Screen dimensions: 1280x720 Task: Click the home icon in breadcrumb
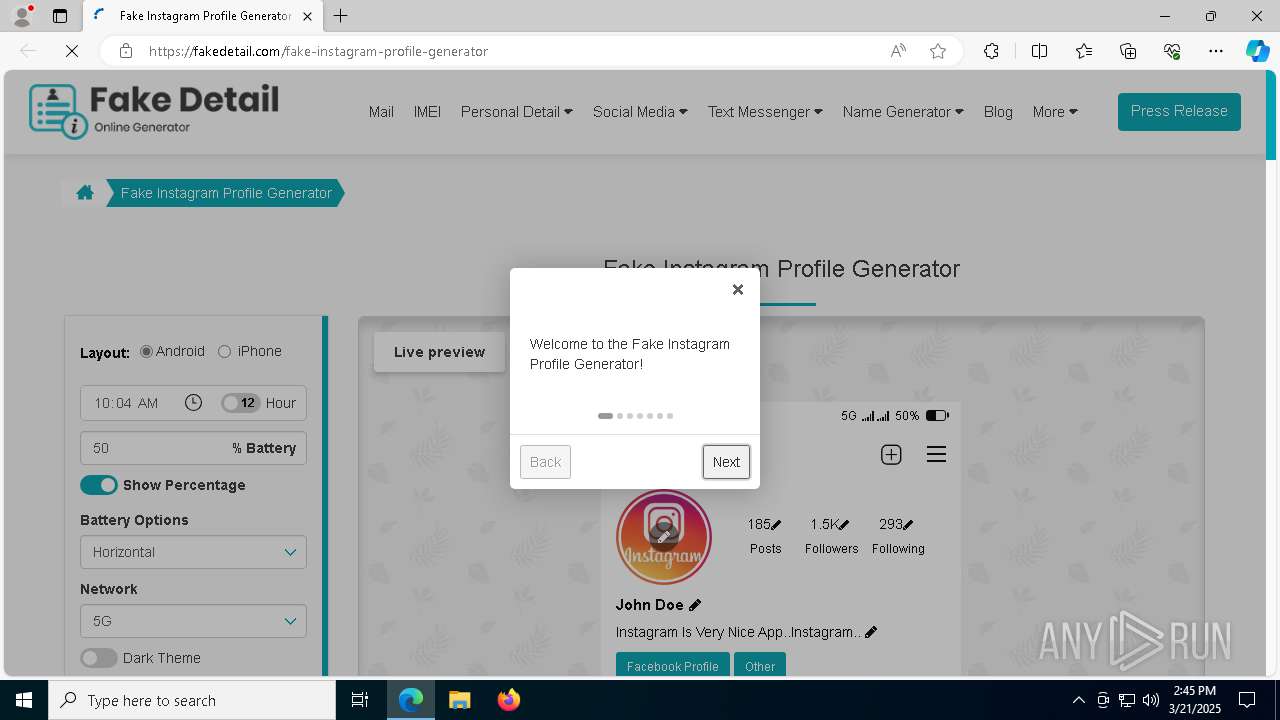(85, 193)
